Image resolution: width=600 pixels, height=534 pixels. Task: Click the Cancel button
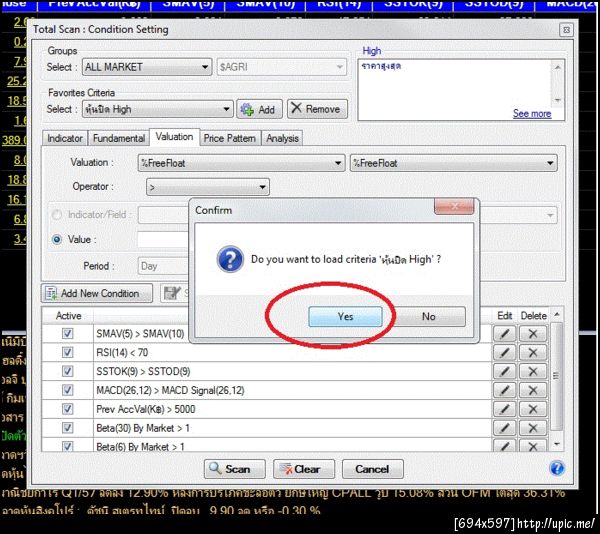[x=372, y=469]
